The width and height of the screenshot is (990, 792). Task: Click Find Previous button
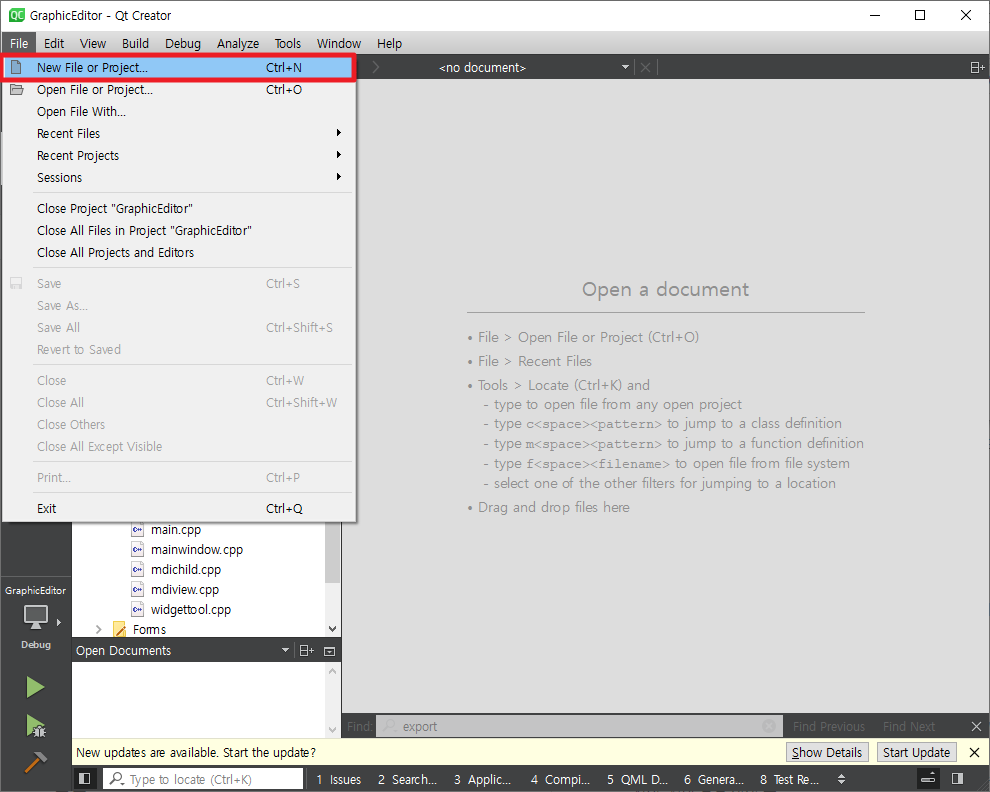pos(828,726)
